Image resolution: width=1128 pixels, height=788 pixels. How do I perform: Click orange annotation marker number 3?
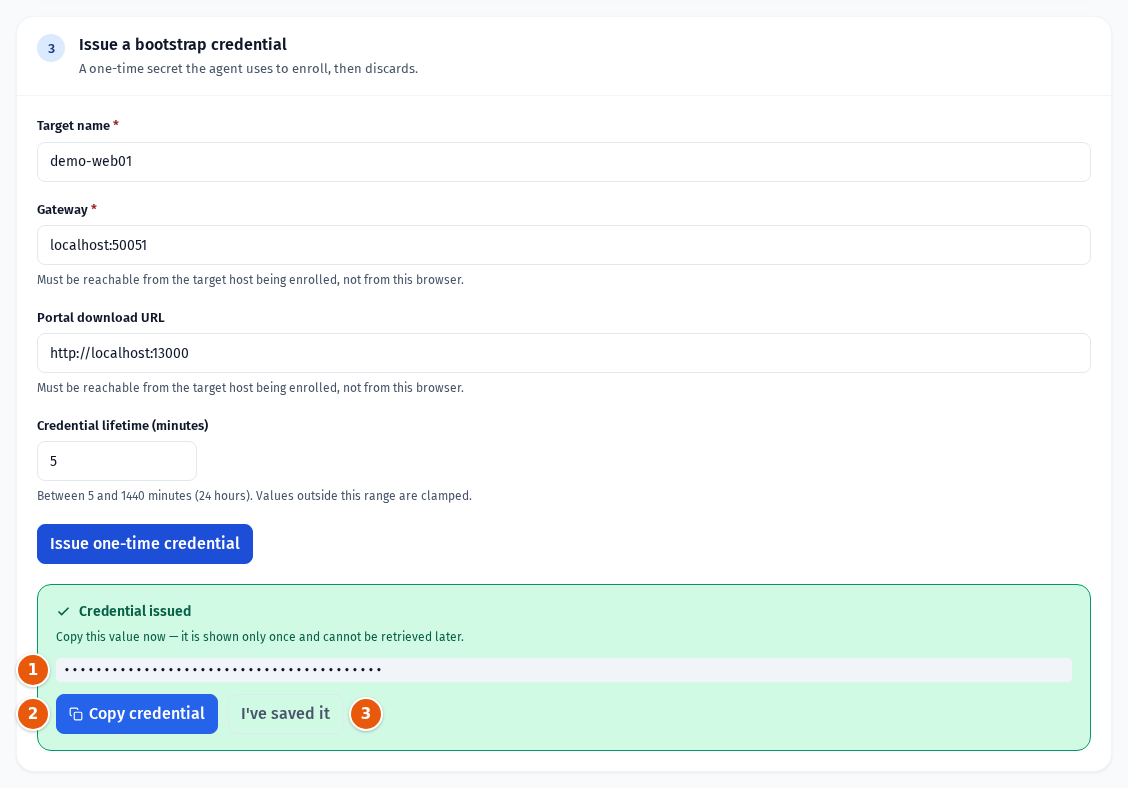click(365, 714)
